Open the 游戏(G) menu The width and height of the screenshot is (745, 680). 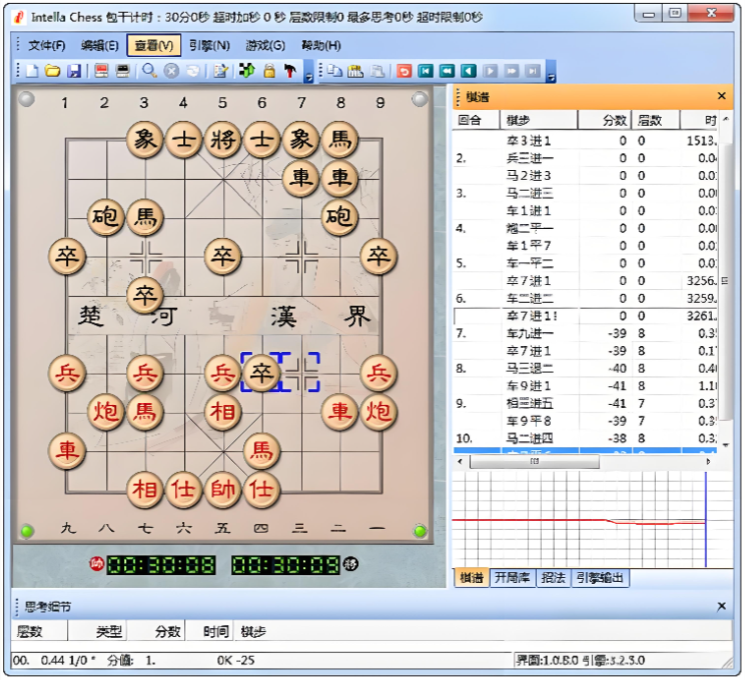click(265, 45)
